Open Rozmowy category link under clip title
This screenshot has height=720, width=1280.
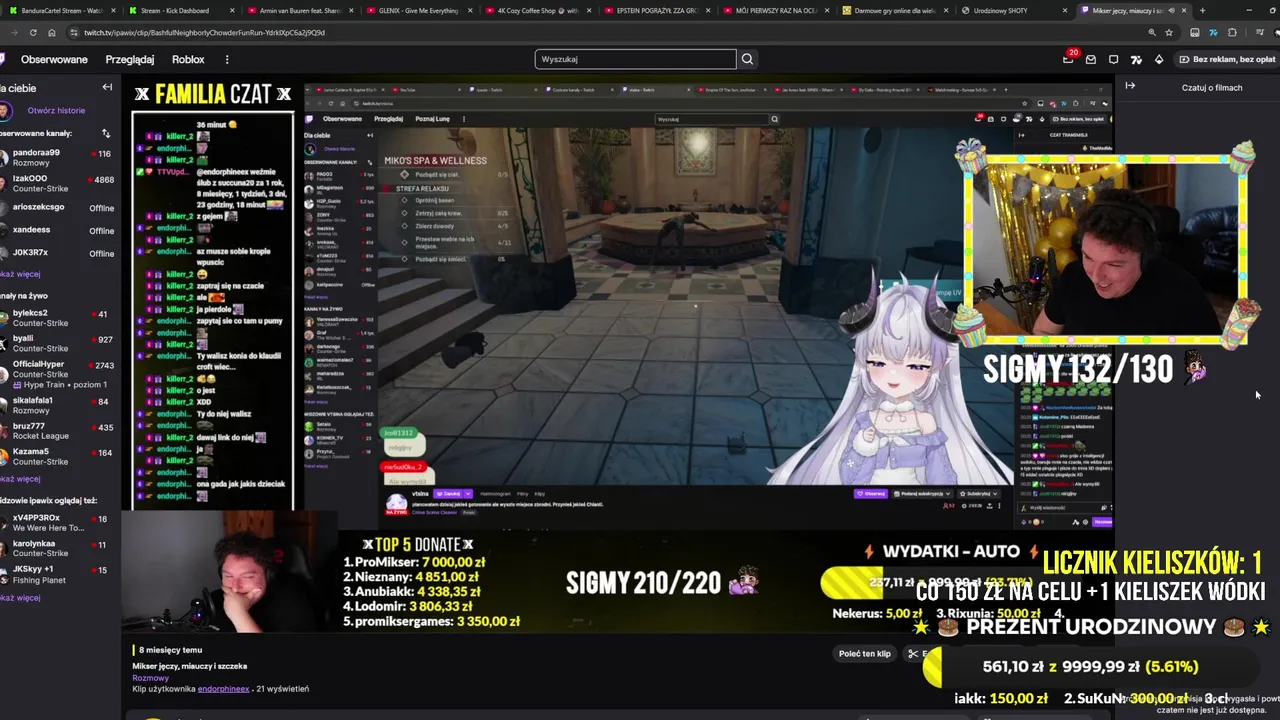tap(151, 678)
